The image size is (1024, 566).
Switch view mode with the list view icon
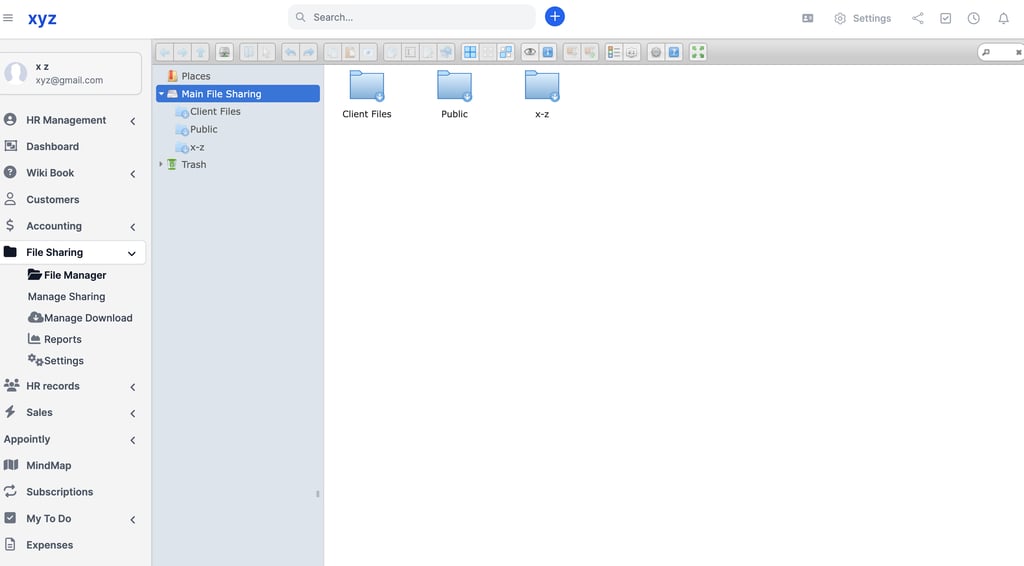point(613,52)
